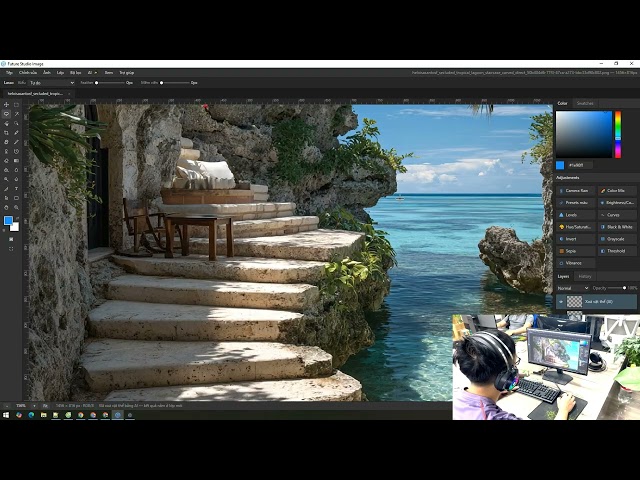Open the Threshold adjustment
The width and height of the screenshot is (640, 480).
click(617, 251)
